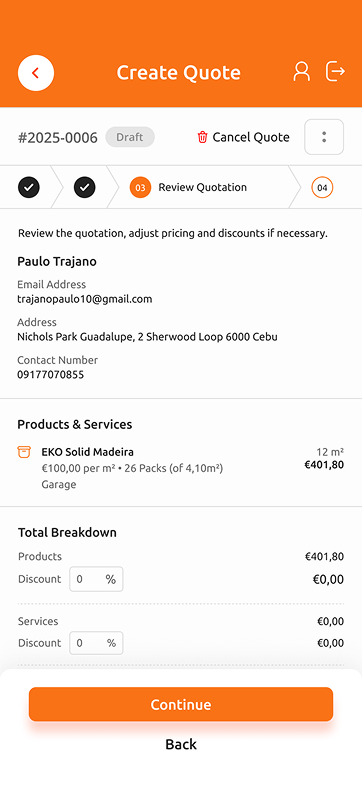This screenshot has height=788, width=362.
Task: Click the Draft status badge
Action: (130, 137)
